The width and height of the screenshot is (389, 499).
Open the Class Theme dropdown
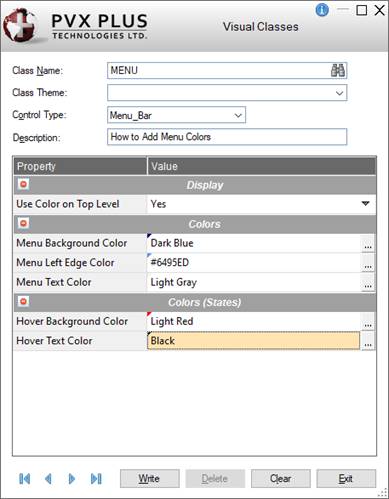click(339, 93)
